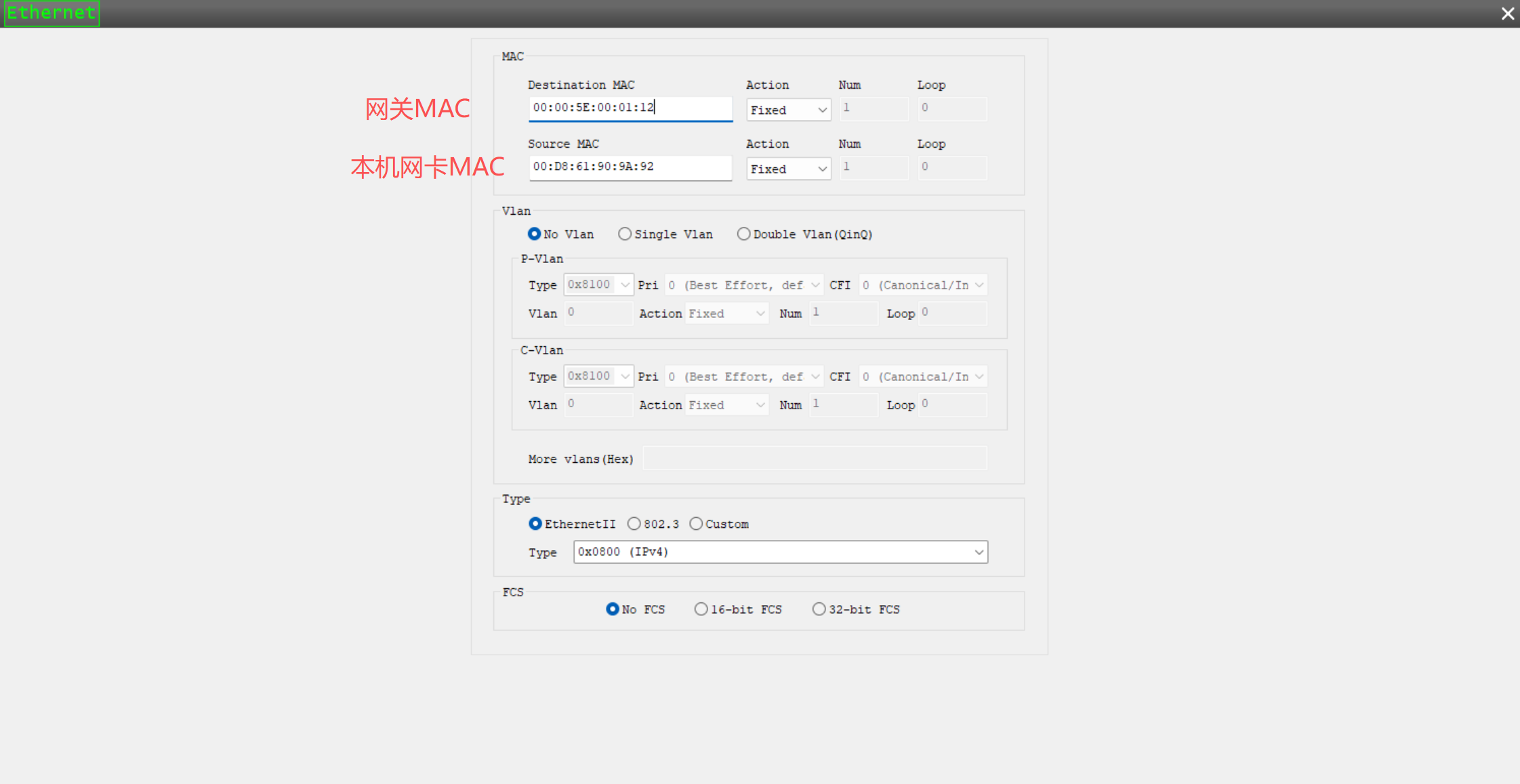The width and height of the screenshot is (1520, 784).
Task: Enable the 16-bit FCS option
Action: [701, 609]
